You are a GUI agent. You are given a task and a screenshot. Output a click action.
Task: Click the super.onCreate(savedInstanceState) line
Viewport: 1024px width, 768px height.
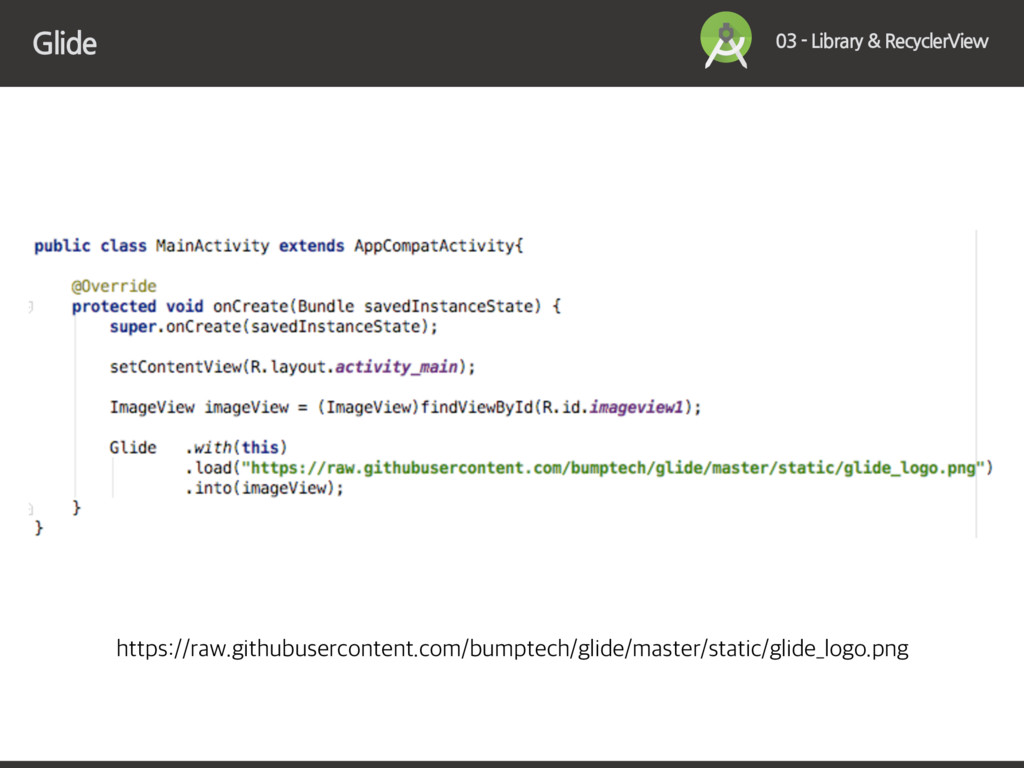coord(274,327)
